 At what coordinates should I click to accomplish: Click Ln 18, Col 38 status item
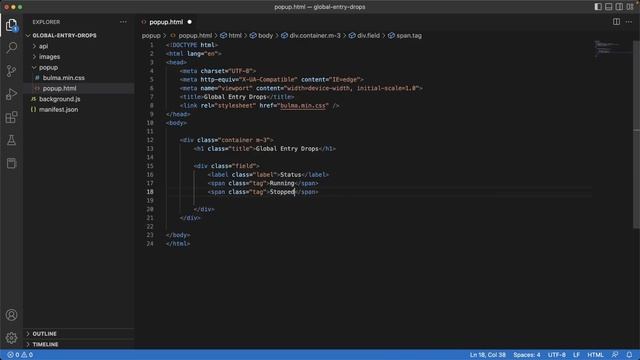point(487,355)
